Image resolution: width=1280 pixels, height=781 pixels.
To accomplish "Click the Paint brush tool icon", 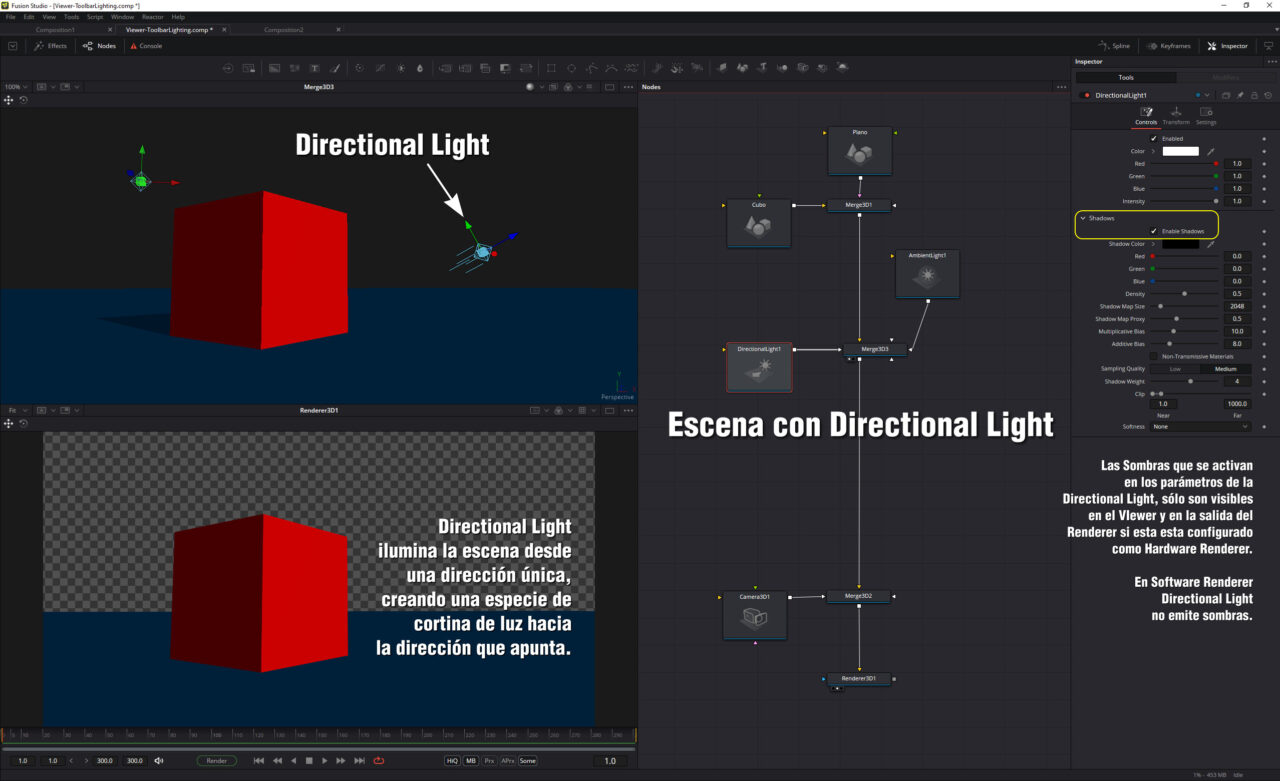I will click(335, 69).
